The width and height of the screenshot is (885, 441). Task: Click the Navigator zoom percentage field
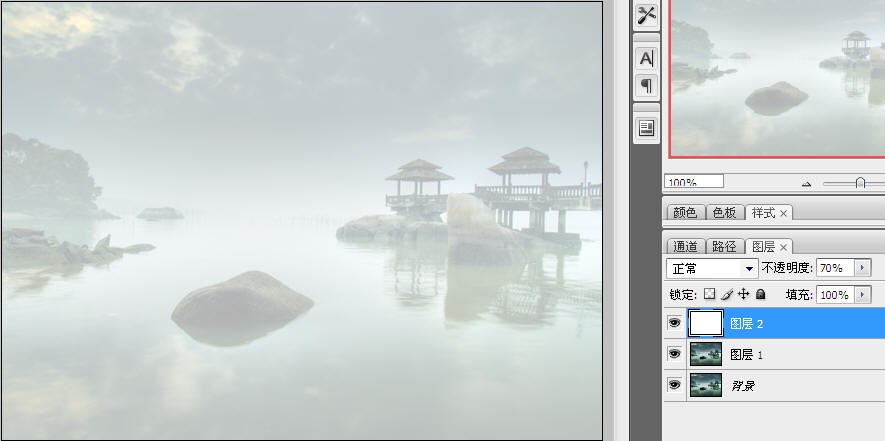click(694, 181)
